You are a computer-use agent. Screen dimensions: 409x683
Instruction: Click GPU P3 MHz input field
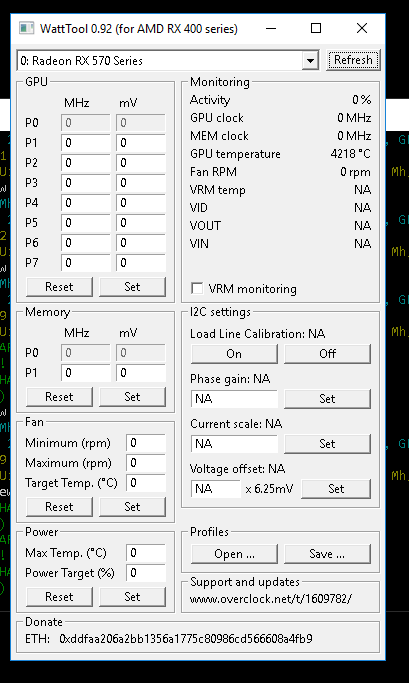[86, 183]
